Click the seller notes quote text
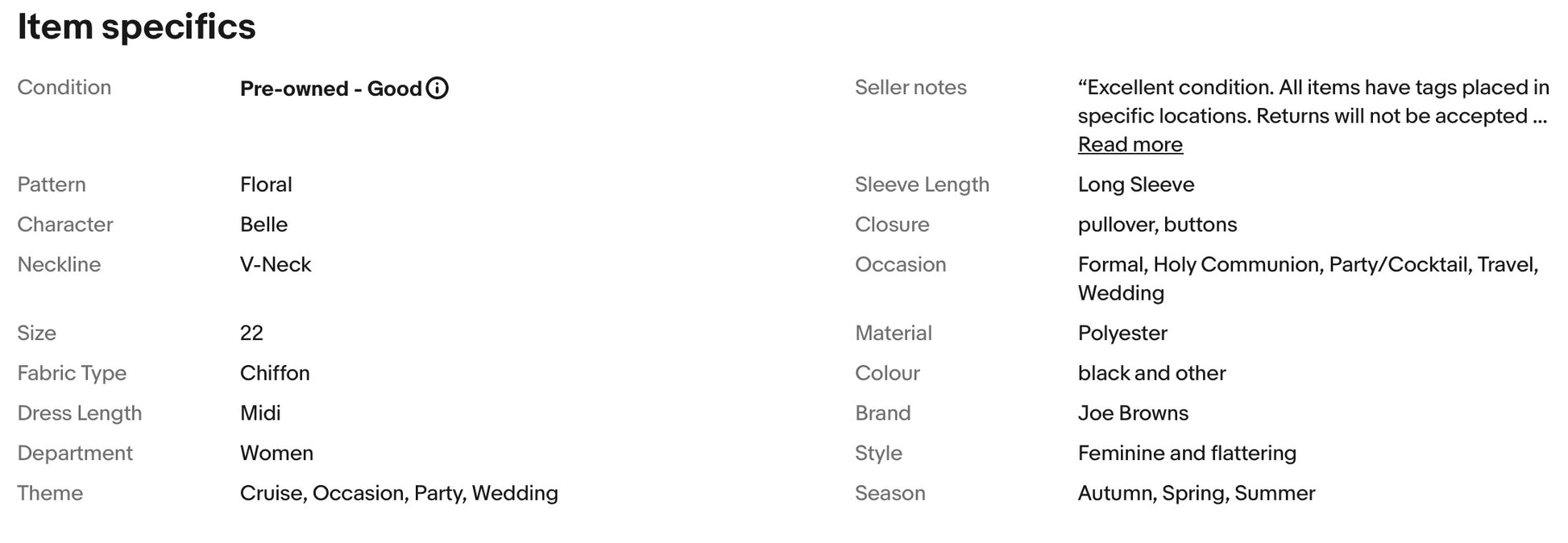 (1313, 102)
